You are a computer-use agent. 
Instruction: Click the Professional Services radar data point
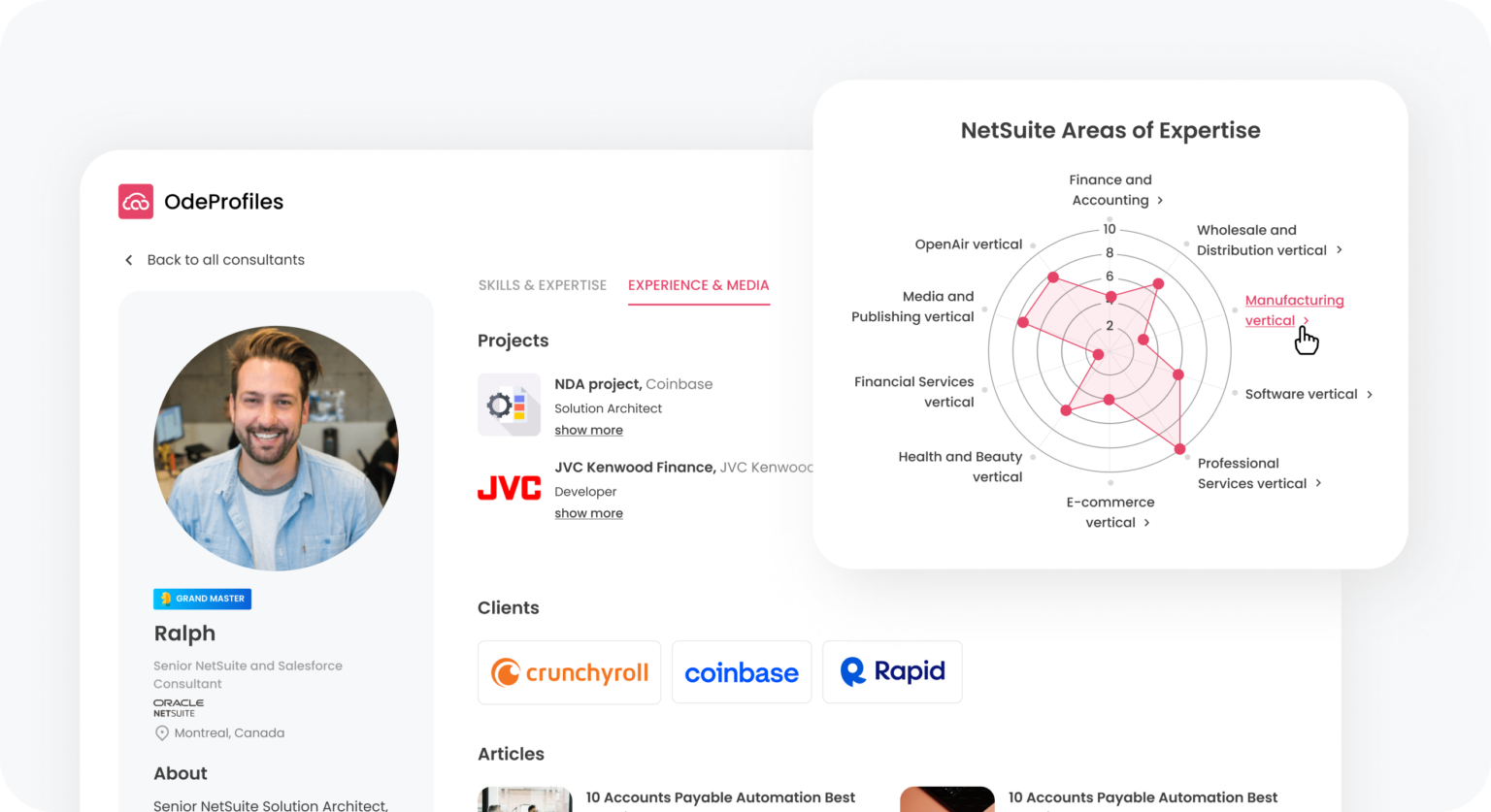(x=1180, y=449)
